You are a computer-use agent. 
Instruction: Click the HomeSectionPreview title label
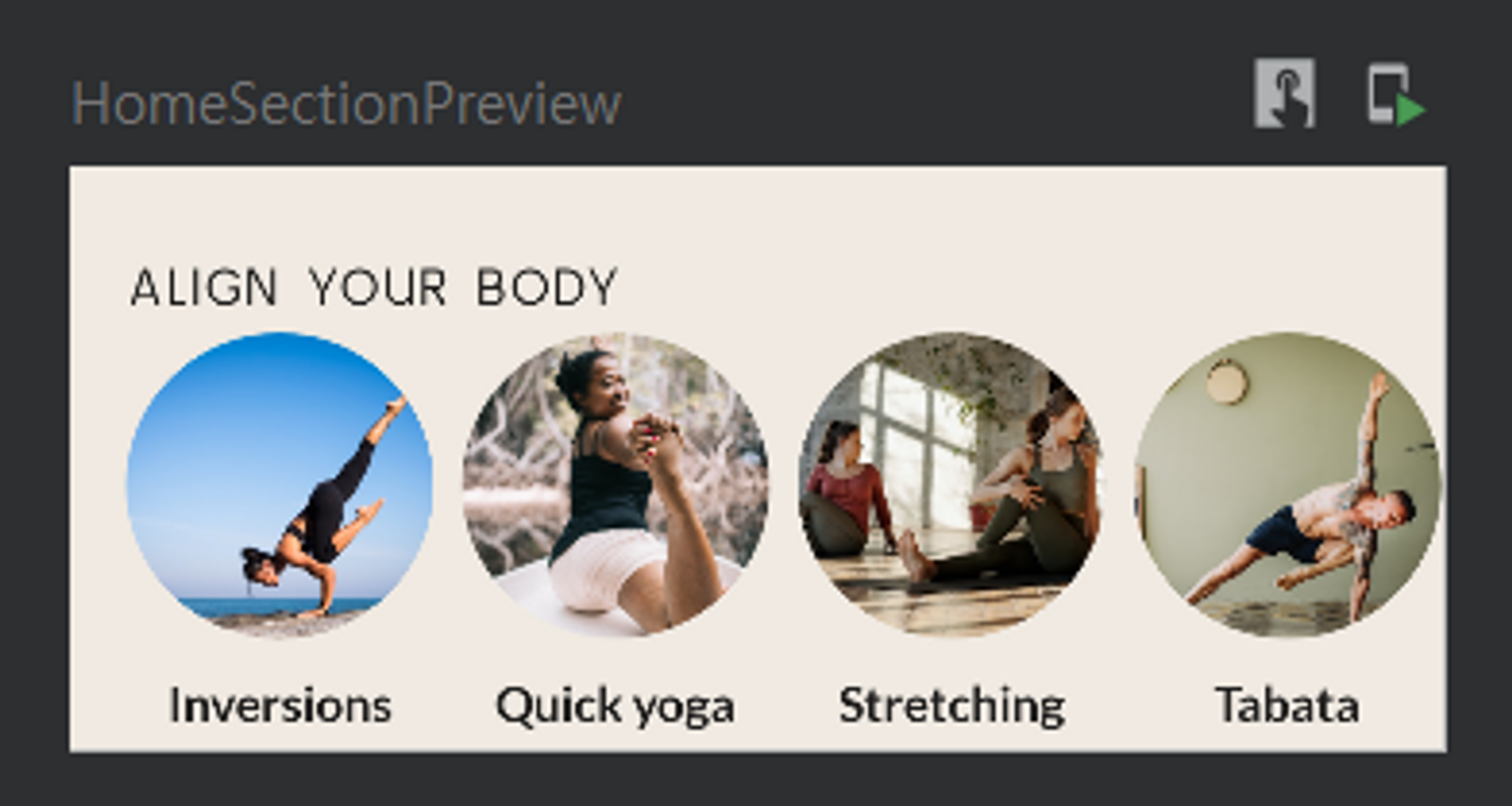[x=346, y=104]
